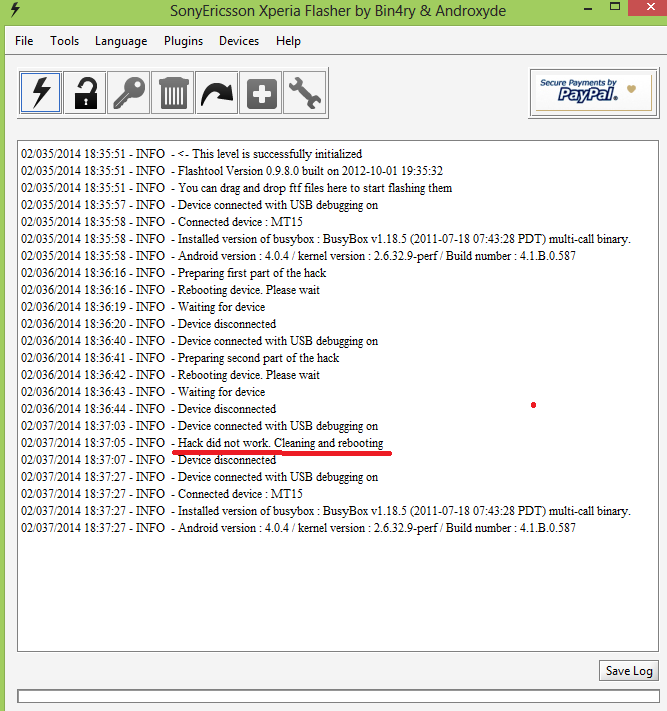Click 'Android version : 4.0.4' line at 18:37:27
Viewport: 667px width, 711px height.
pos(298,528)
